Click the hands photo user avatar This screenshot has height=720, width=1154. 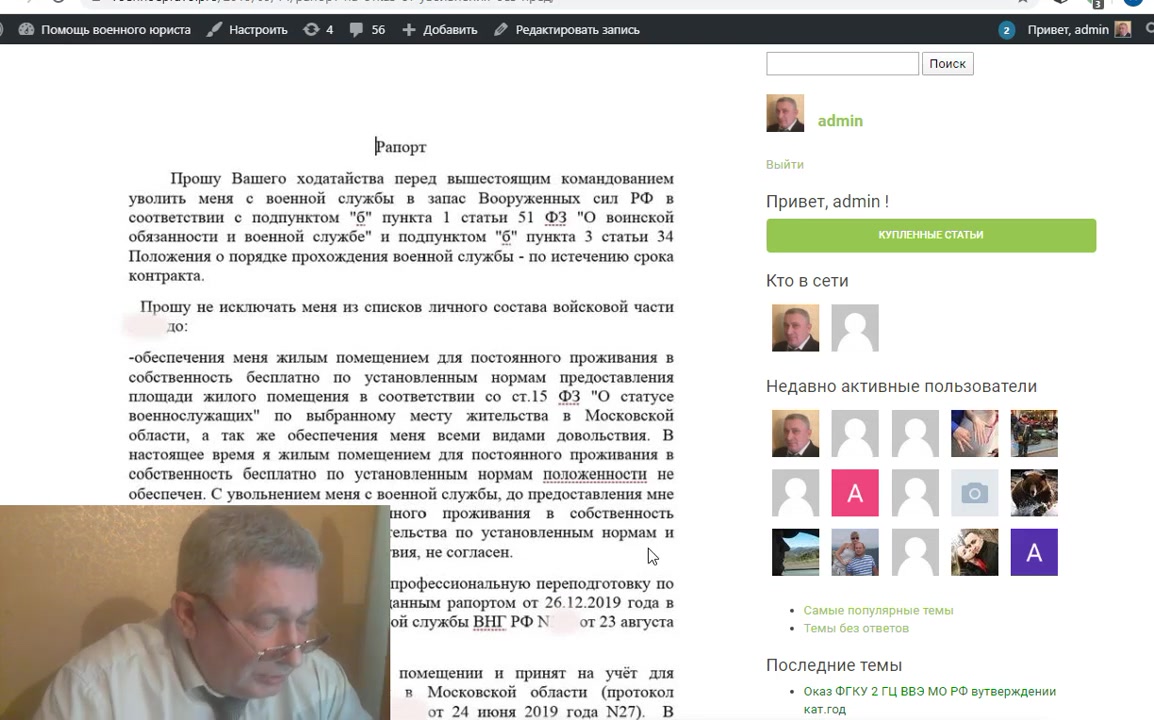click(974, 434)
